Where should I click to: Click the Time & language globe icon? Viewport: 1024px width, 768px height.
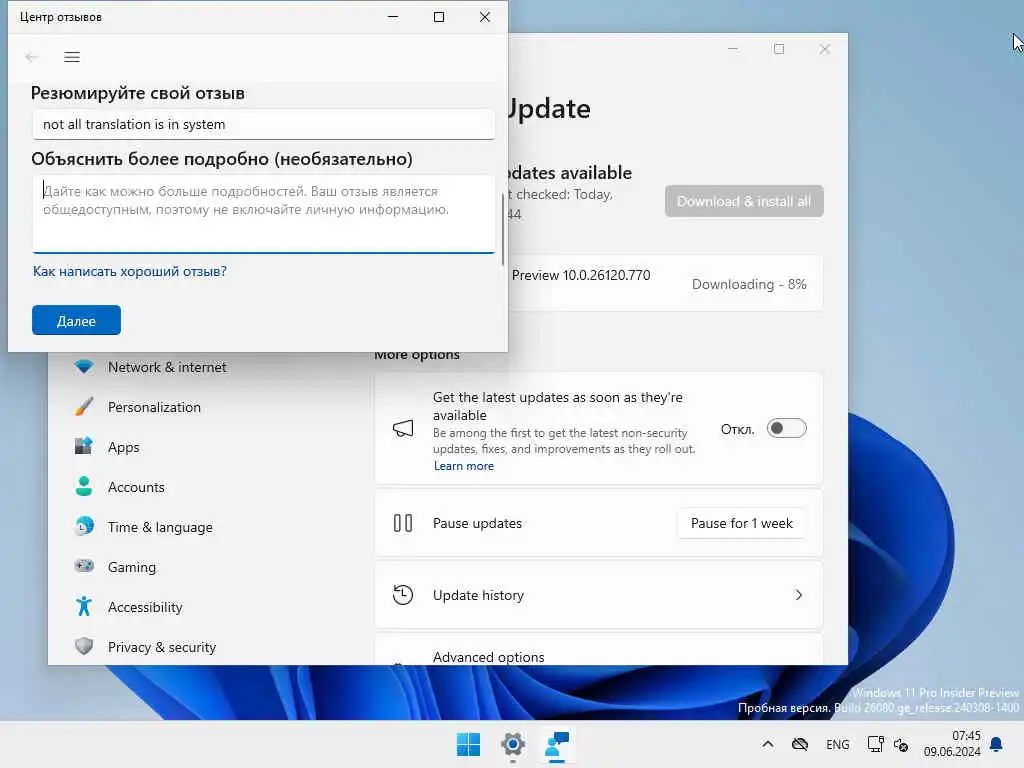[x=84, y=526]
